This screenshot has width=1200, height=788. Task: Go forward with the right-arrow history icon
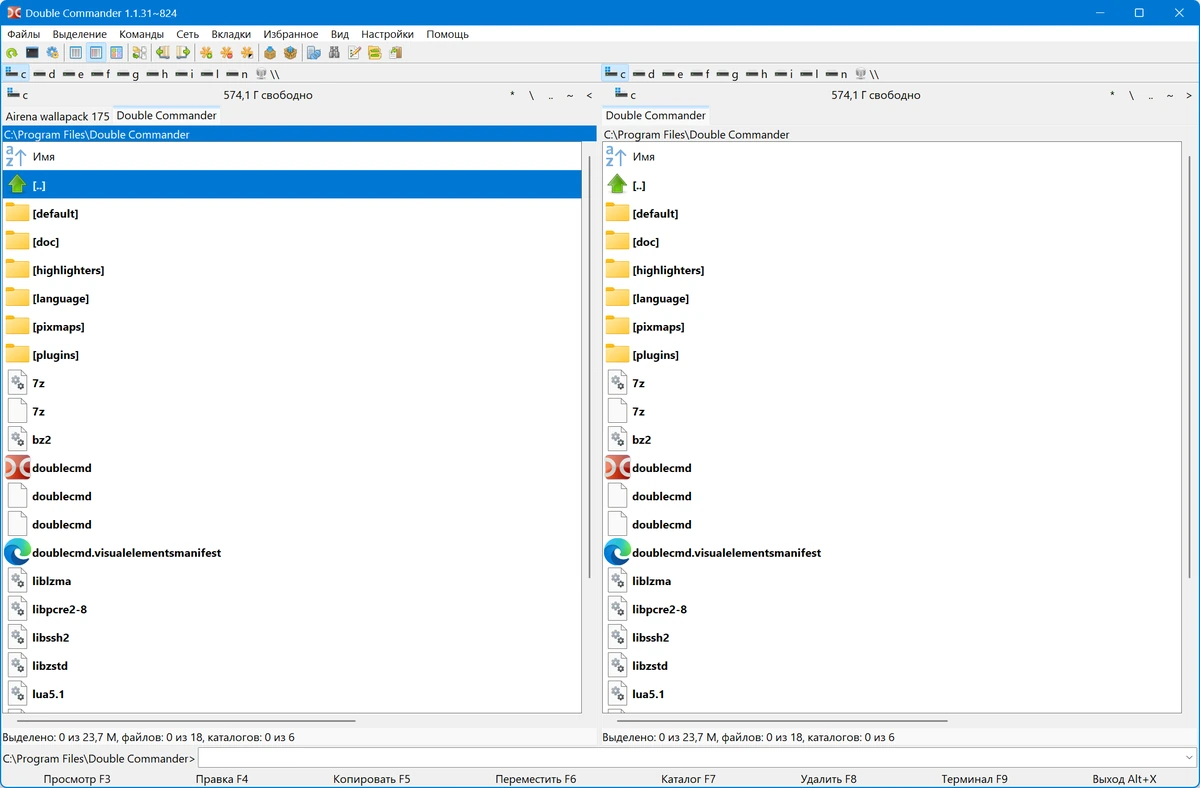click(x=183, y=53)
